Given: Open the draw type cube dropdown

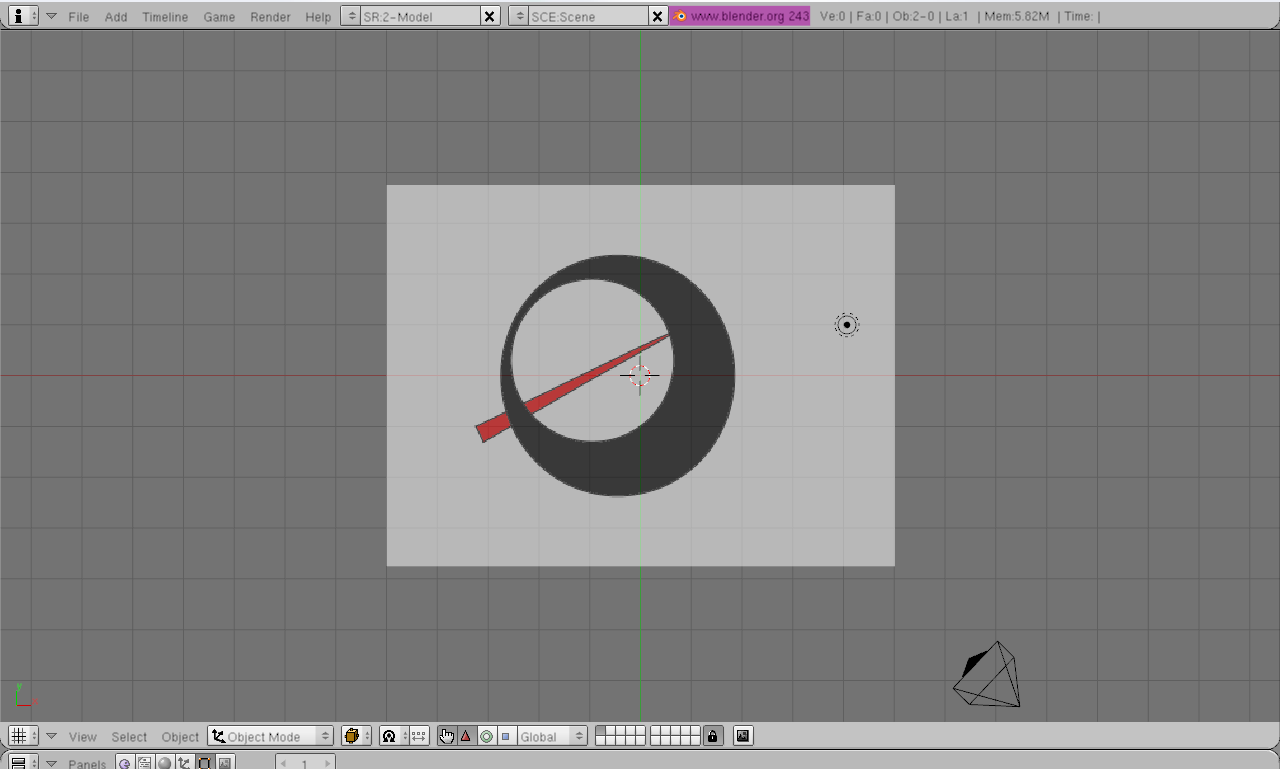Looking at the screenshot, I should pos(355,736).
